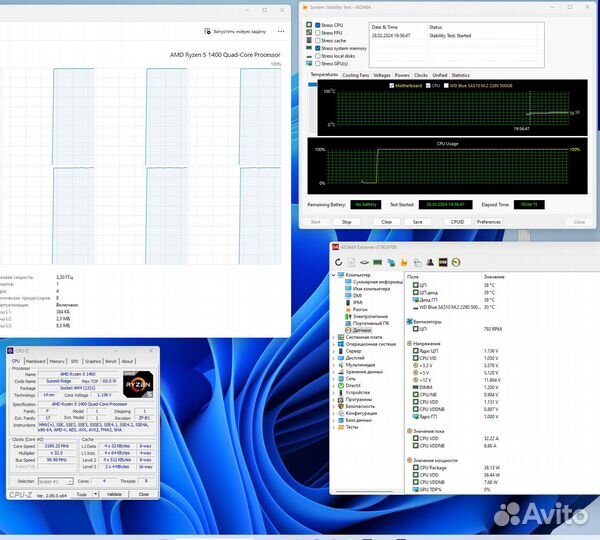Click the green memory module icon in AIDA64 toolbar

pos(378,263)
